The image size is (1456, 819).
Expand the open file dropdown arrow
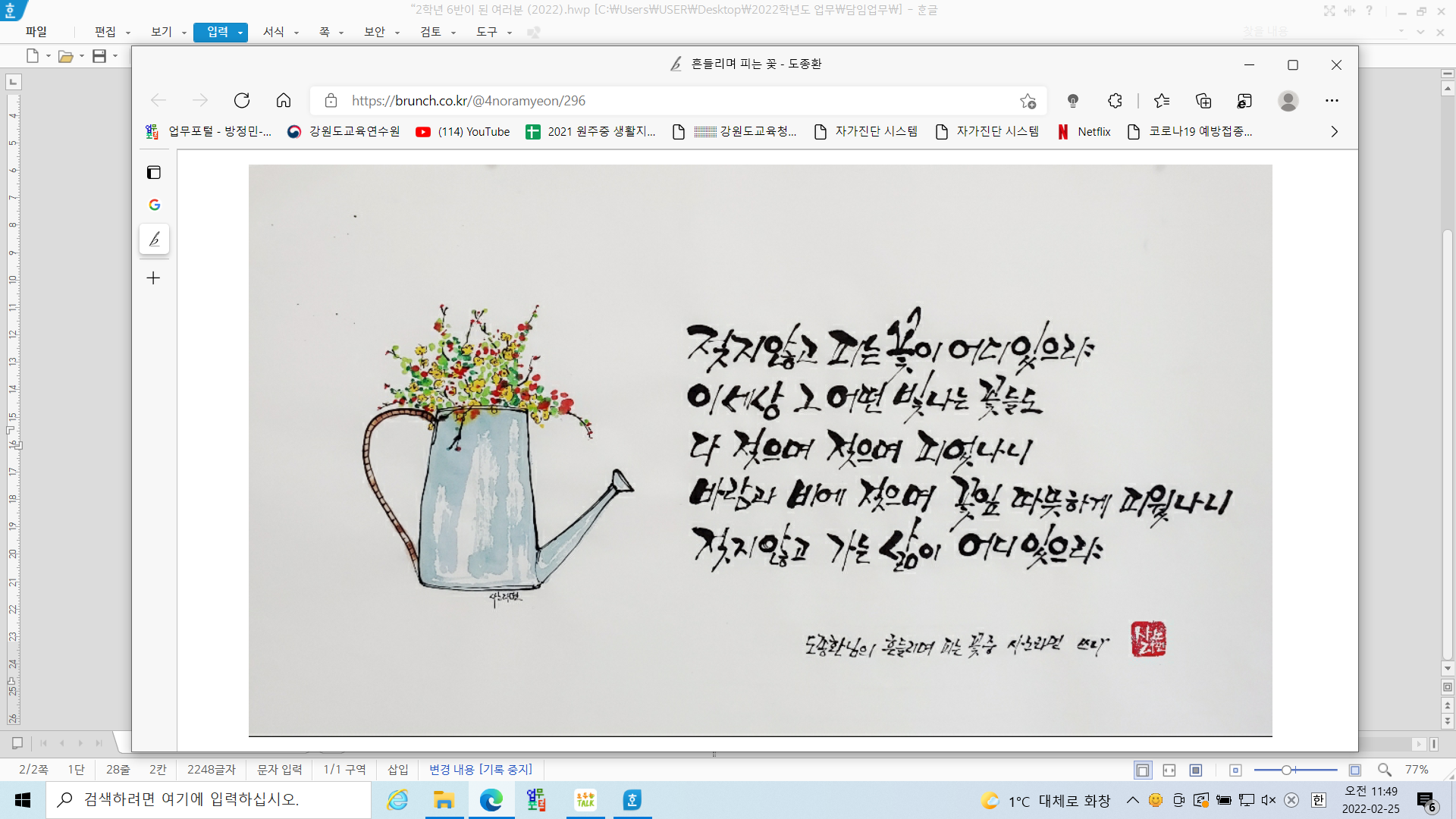click(x=82, y=55)
